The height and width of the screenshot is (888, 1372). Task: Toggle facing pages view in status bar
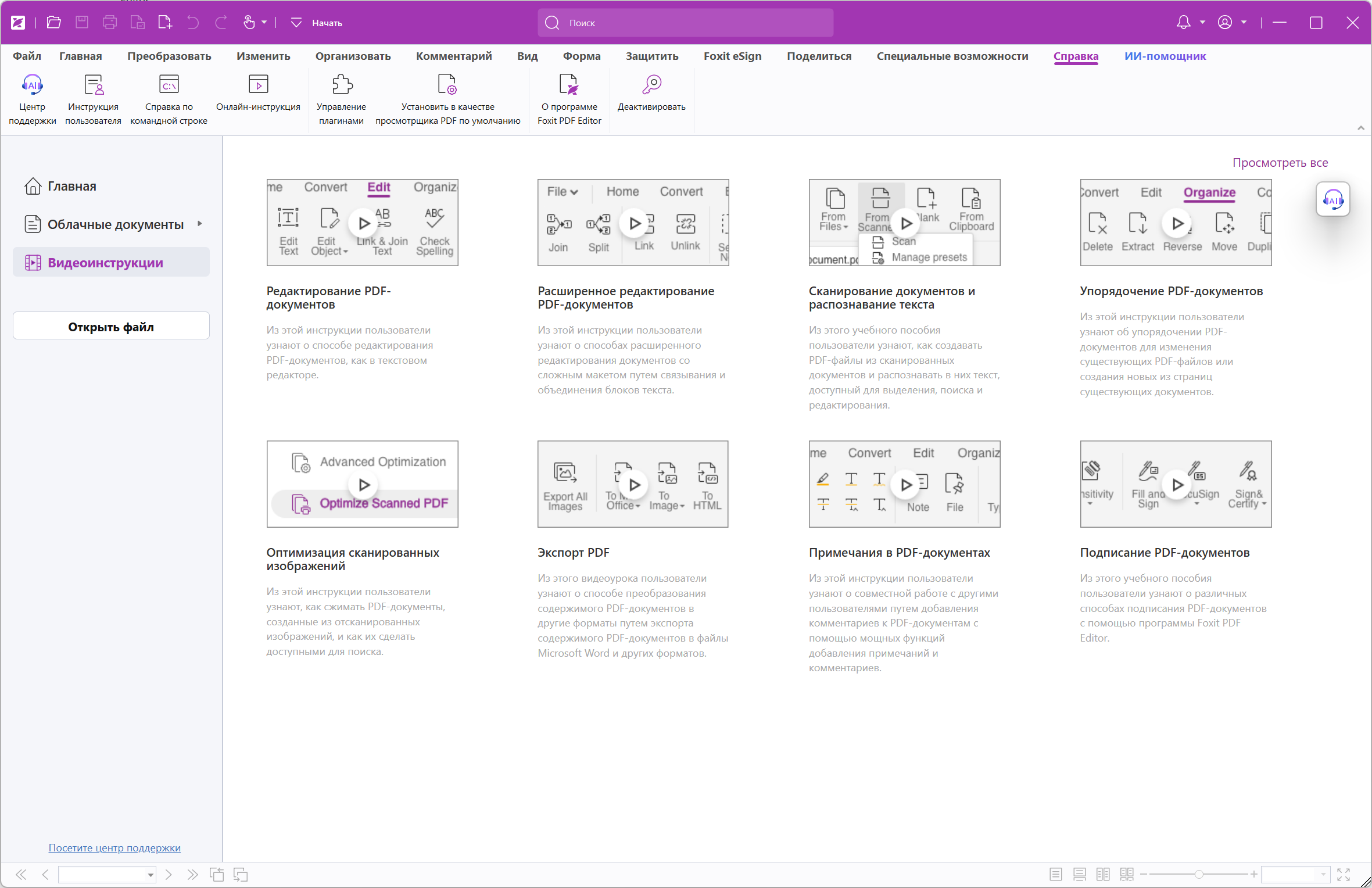(x=1103, y=874)
